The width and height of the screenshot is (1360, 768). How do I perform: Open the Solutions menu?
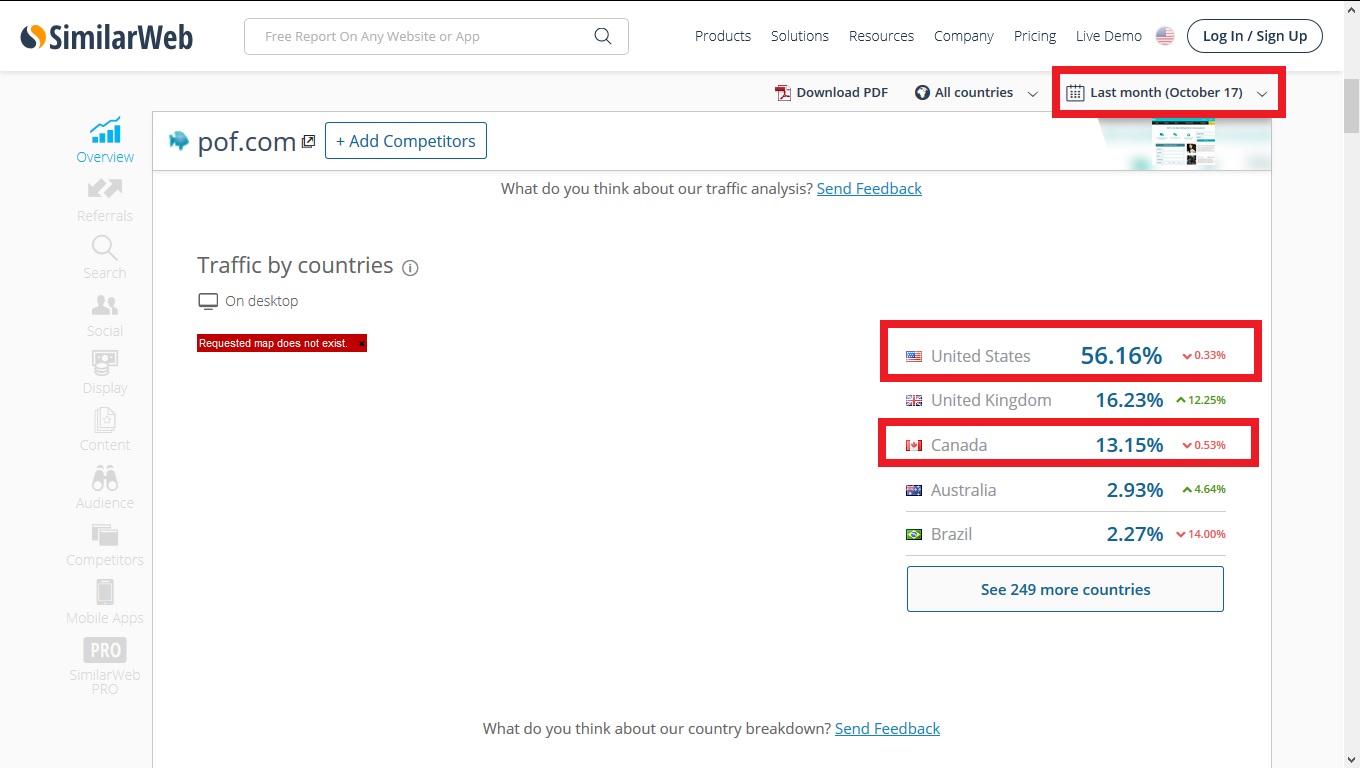pos(800,36)
